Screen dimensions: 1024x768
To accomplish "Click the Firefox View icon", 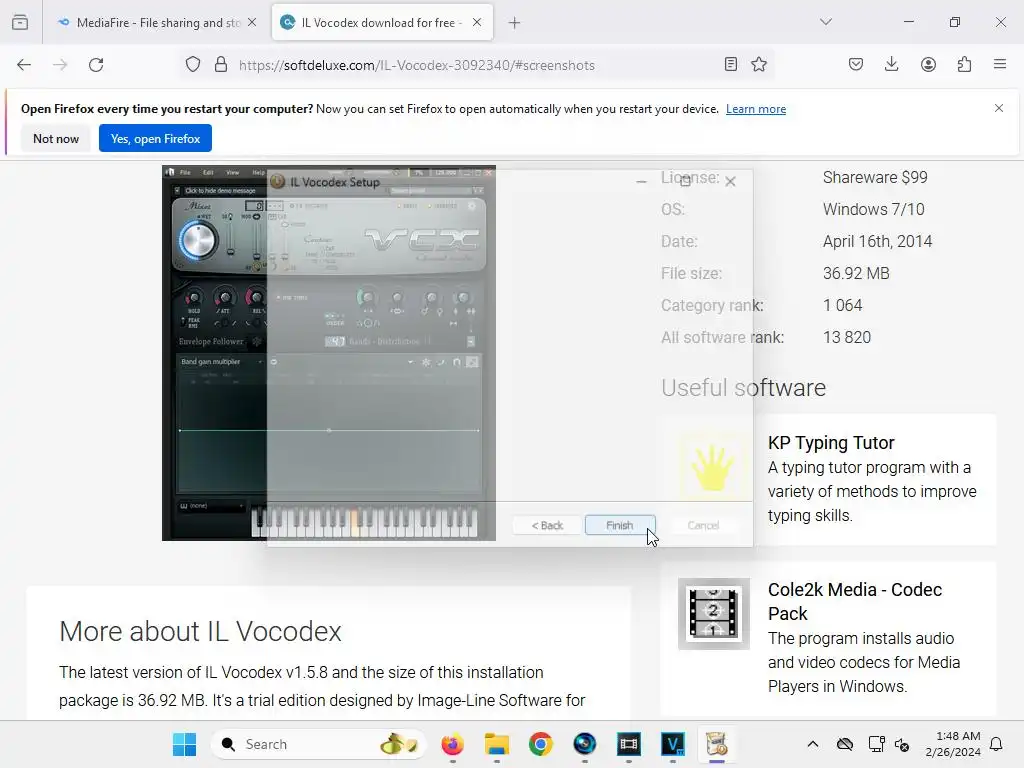I will (x=20, y=23).
